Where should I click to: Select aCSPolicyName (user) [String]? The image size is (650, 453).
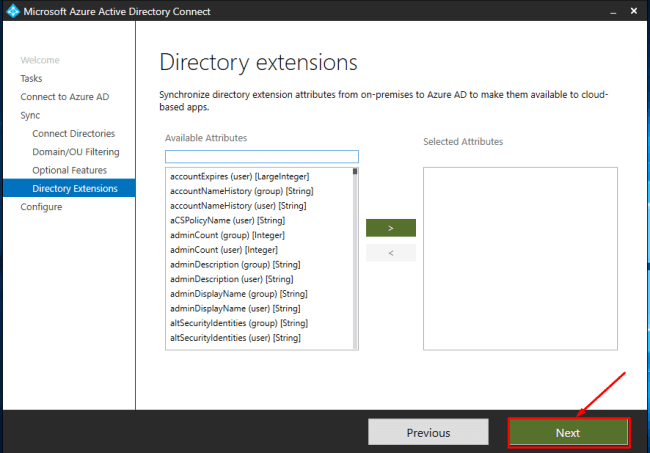pos(228,220)
